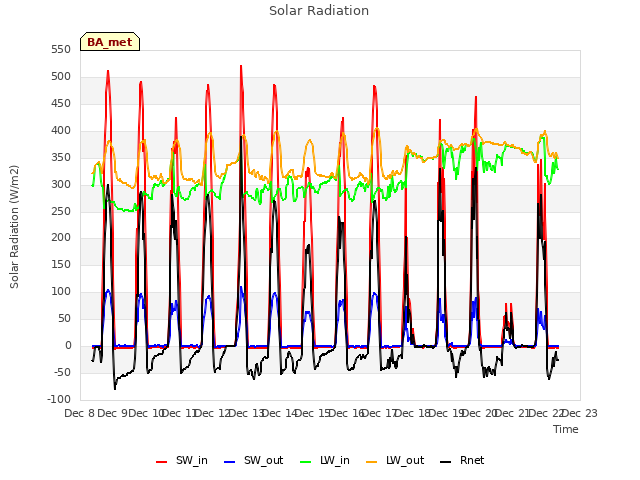Click the 500 y-axis tick label
This screenshot has height=480, width=640.
point(61,76)
